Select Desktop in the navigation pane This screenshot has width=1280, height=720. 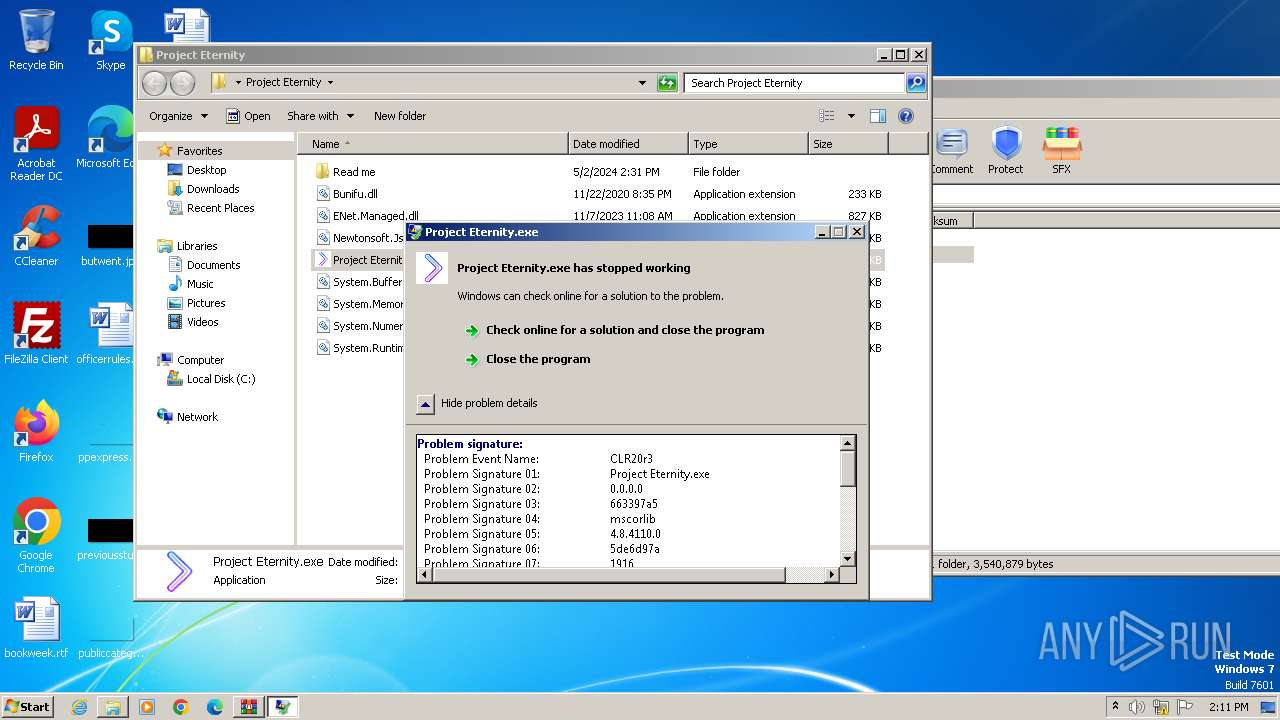click(x=206, y=170)
